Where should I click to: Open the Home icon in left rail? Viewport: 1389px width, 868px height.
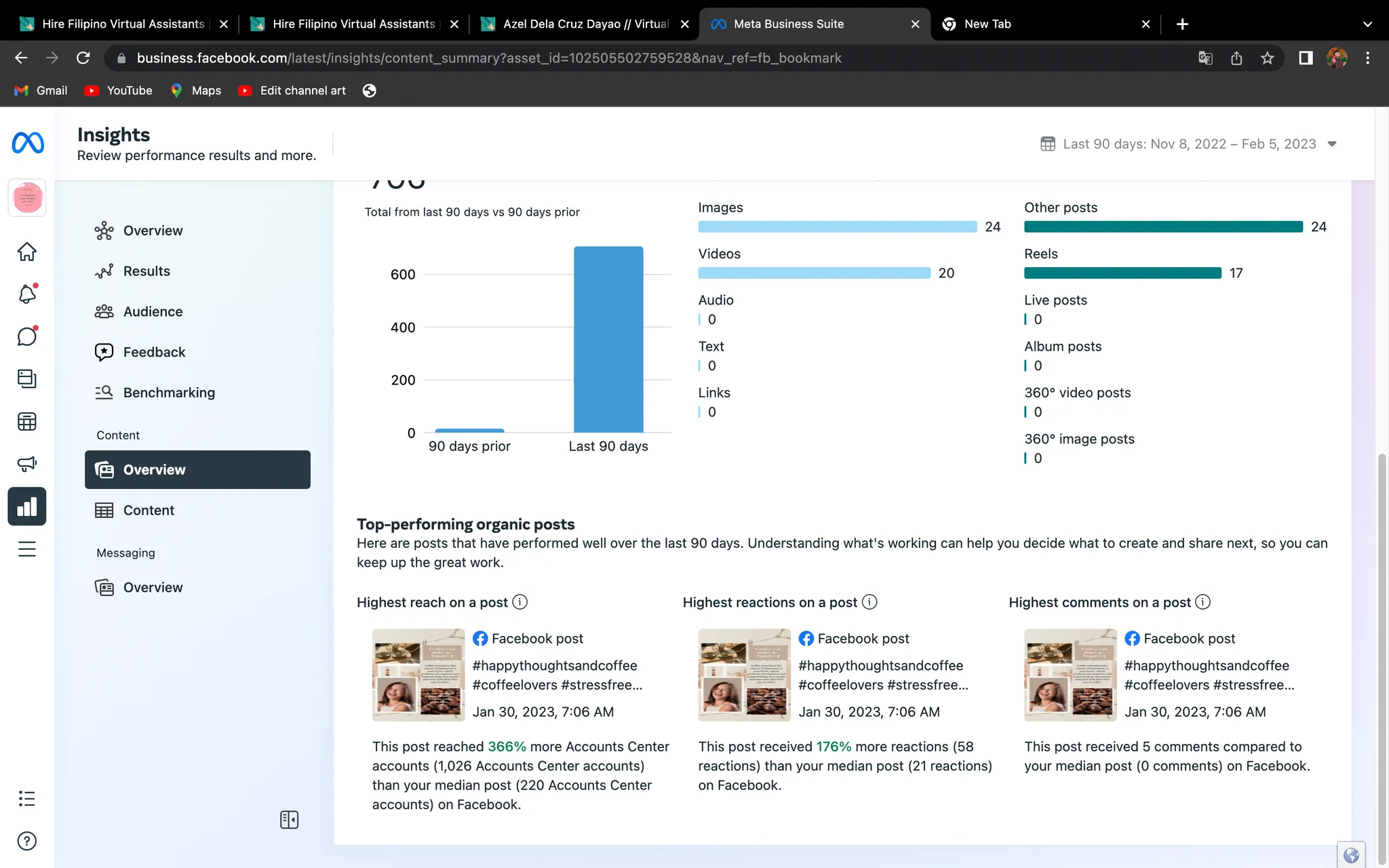point(27,252)
